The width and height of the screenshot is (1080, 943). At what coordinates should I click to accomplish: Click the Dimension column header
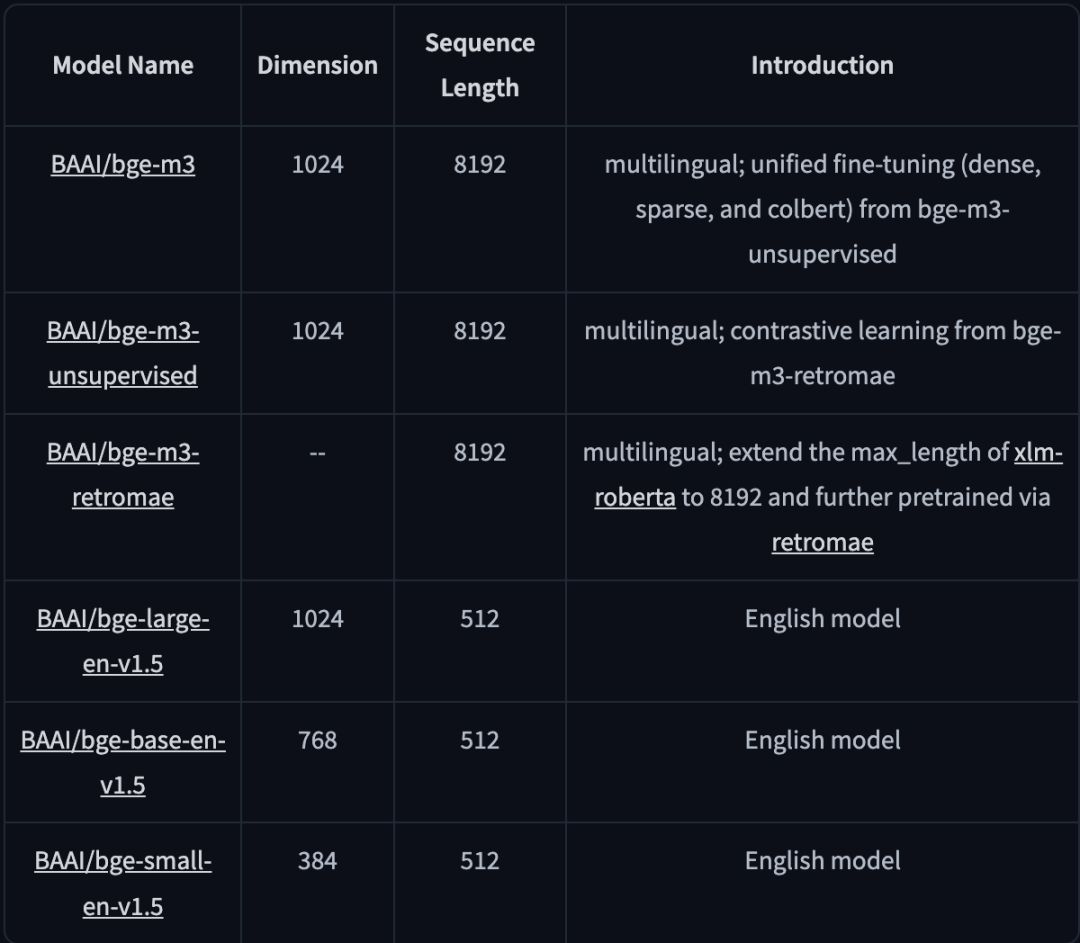pyautogui.click(x=318, y=65)
